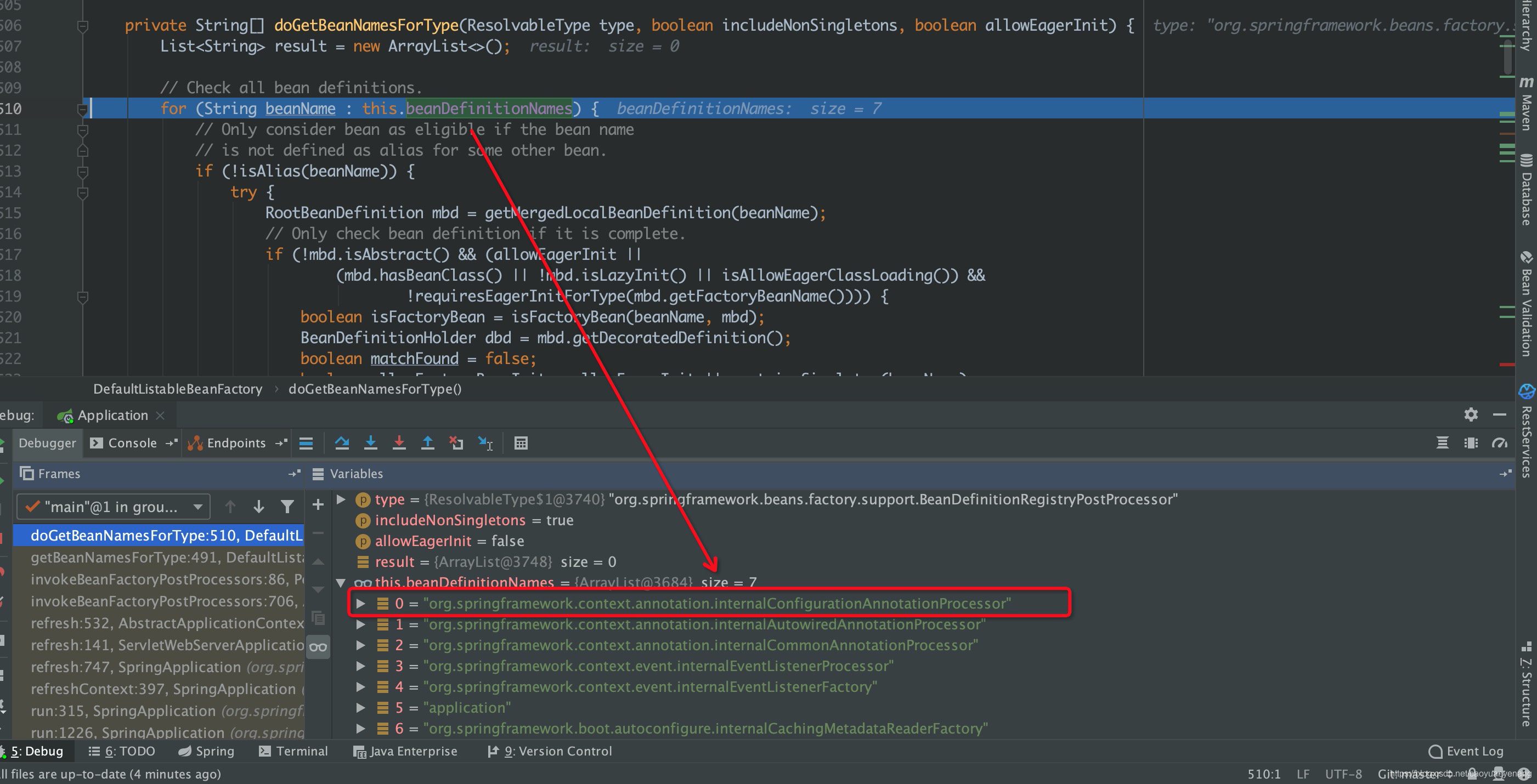Expand the type variable node
1537x784 pixels.
341,499
